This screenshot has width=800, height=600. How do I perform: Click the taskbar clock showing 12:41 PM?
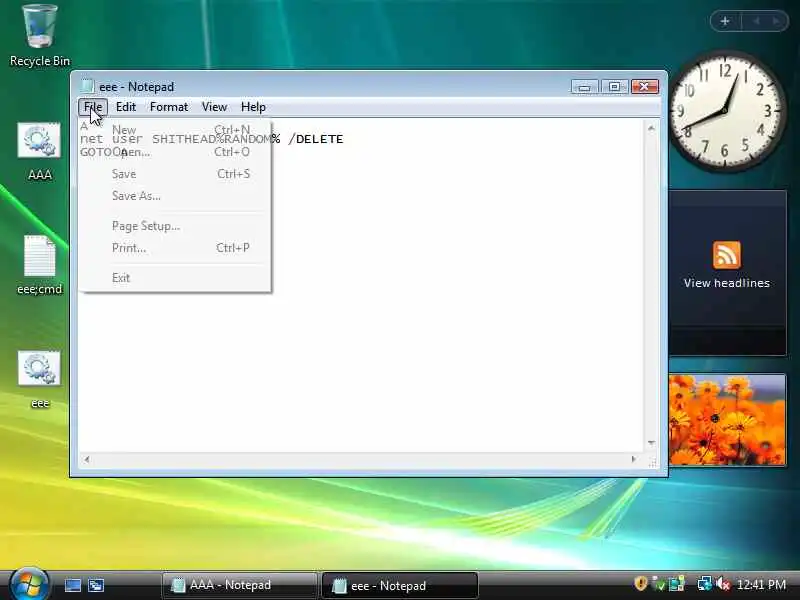761,584
